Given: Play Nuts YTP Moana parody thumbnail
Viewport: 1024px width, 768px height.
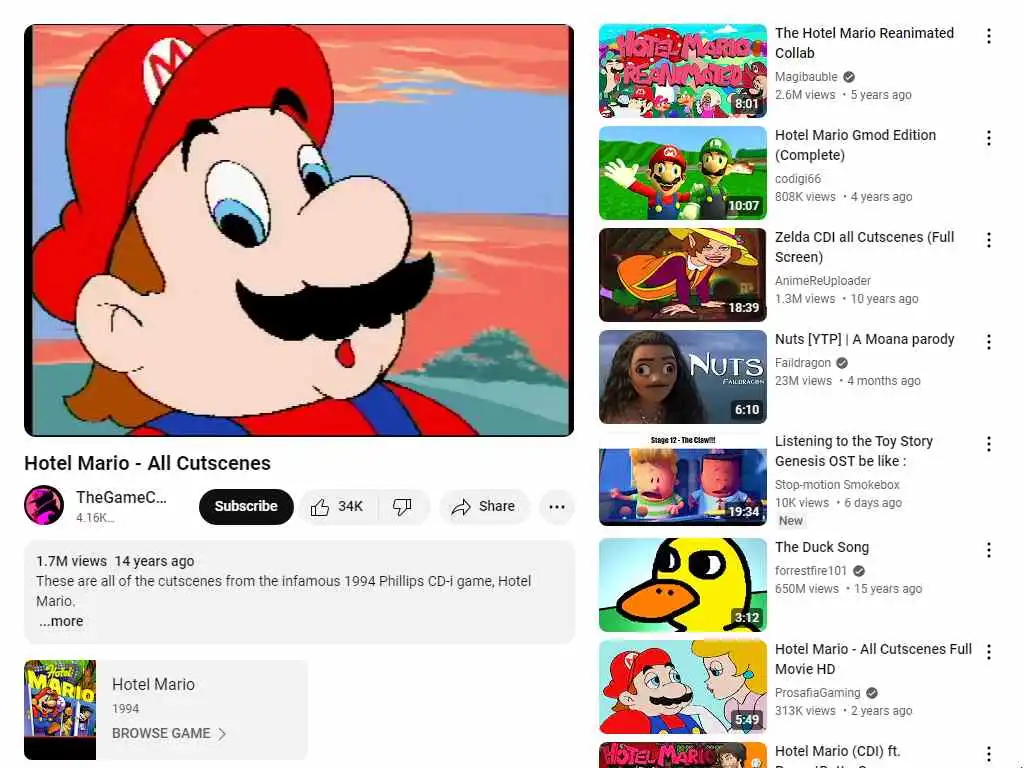Looking at the screenshot, I should (x=682, y=377).
